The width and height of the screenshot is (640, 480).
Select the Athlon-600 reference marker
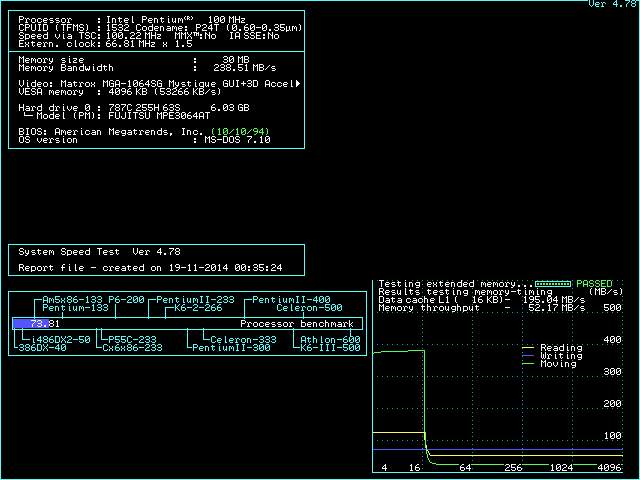330,340
